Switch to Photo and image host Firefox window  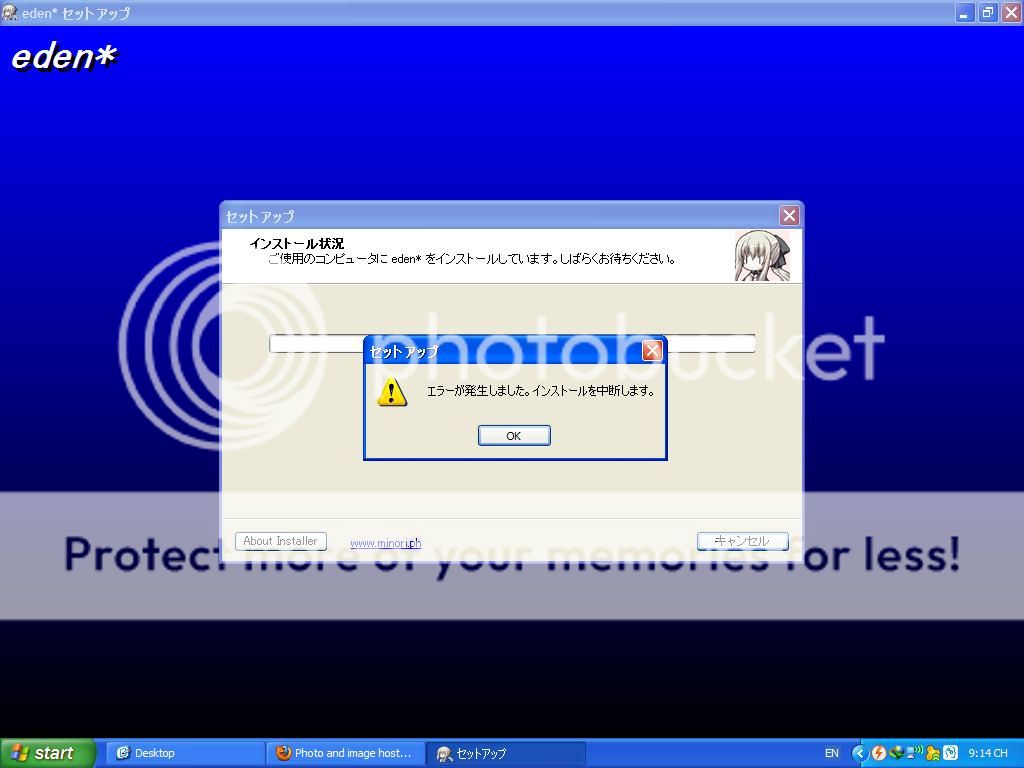tap(345, 753)
